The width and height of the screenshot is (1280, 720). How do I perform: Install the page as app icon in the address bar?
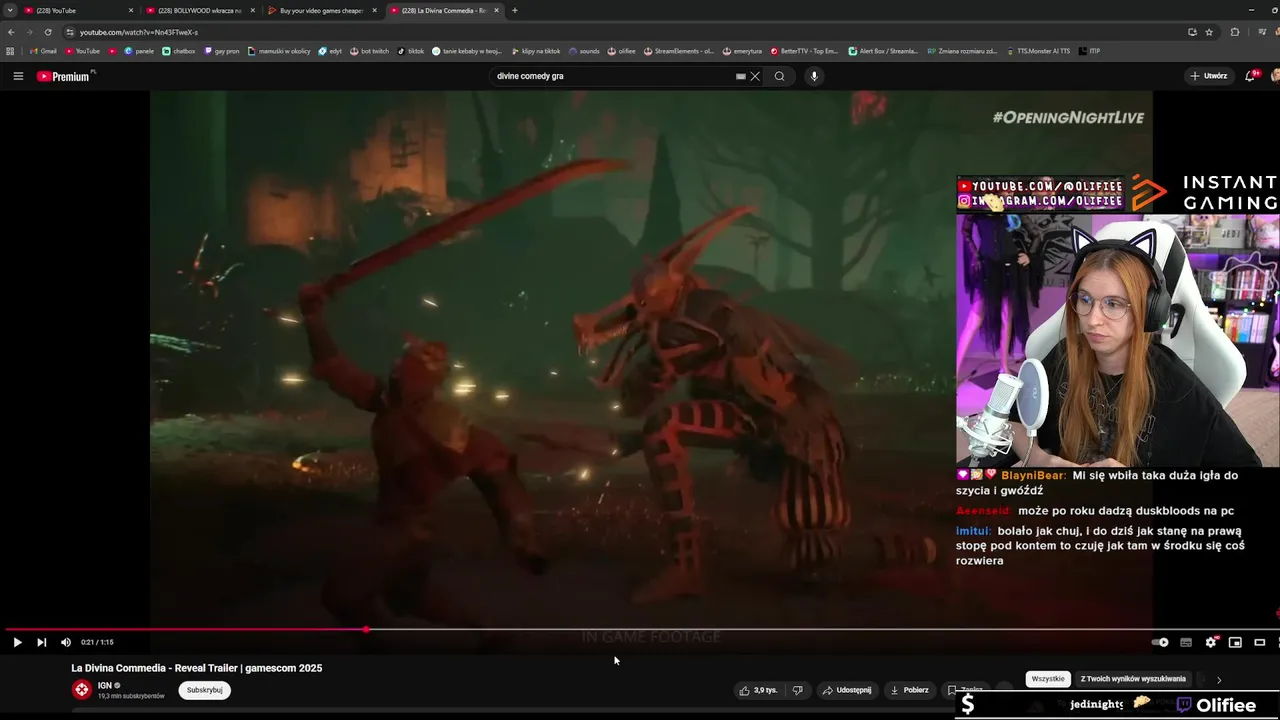(x=1192, y=32)
